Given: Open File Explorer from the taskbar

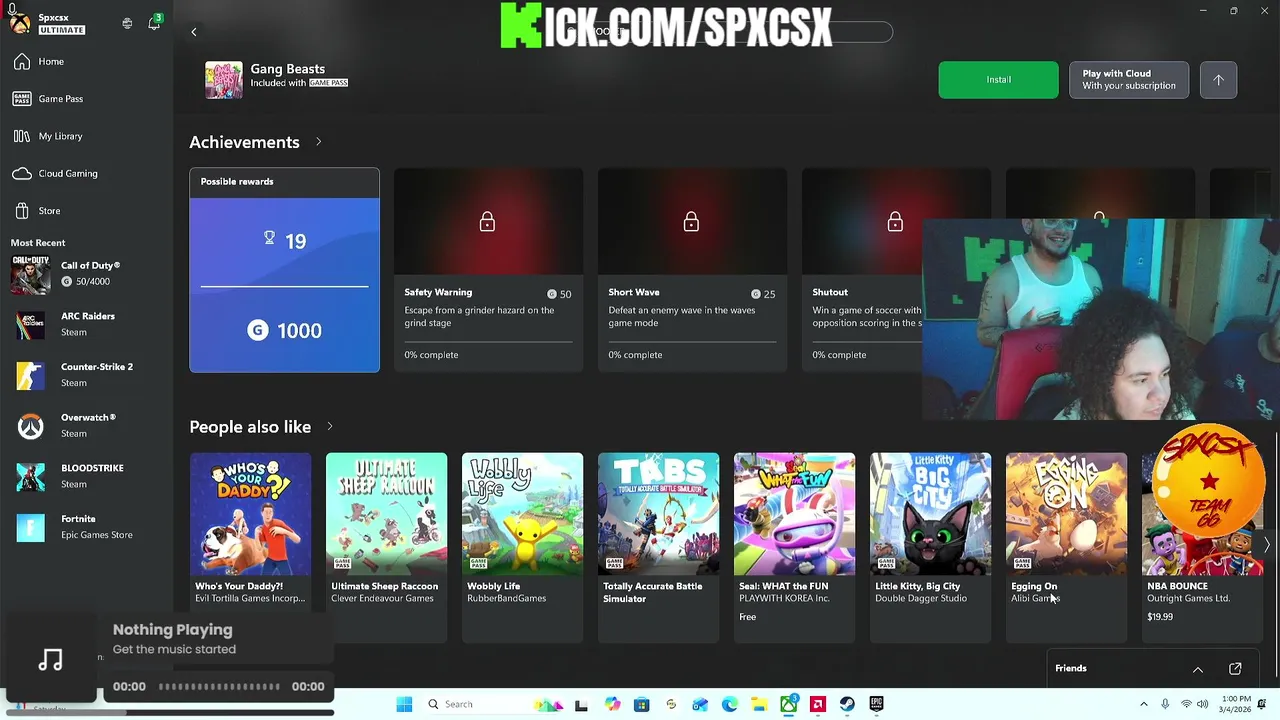Looking at the screenshot, I should pos(759,705).
